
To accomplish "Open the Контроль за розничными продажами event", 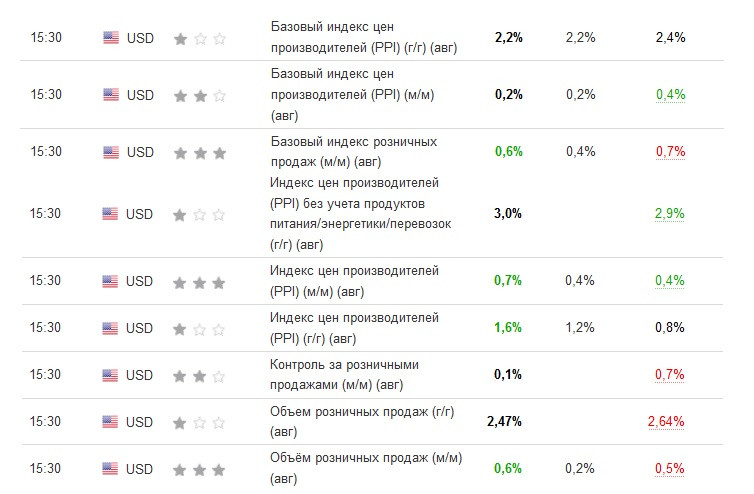I will [344, 375].
